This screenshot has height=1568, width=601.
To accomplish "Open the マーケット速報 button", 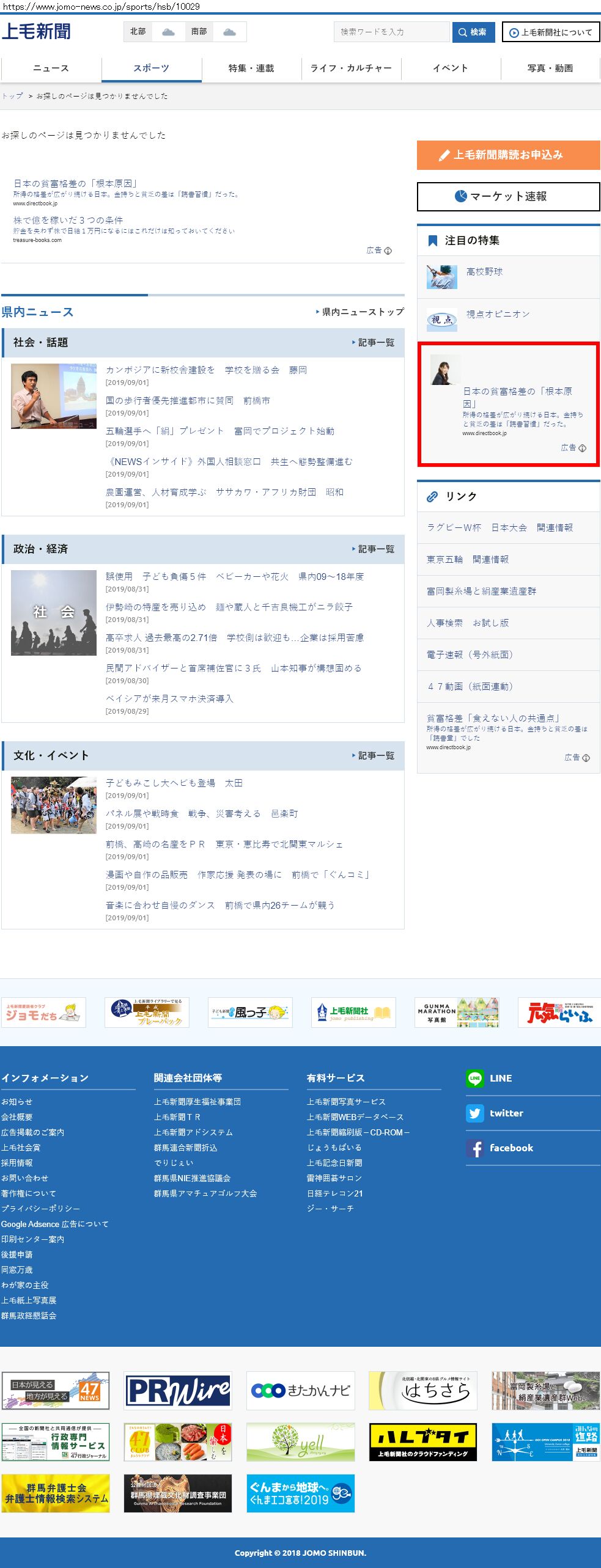I will pos(508,197).
